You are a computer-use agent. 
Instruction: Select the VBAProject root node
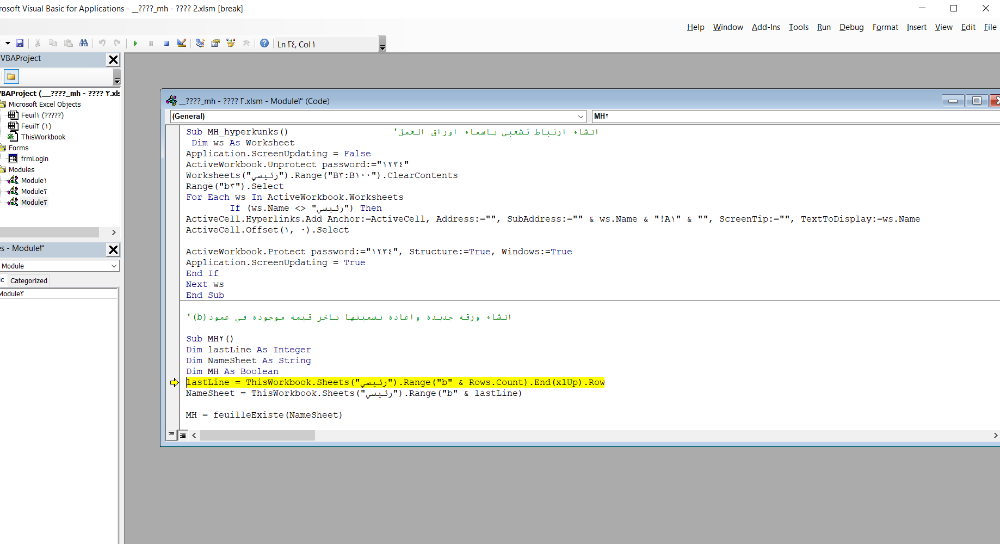point(61,93)
